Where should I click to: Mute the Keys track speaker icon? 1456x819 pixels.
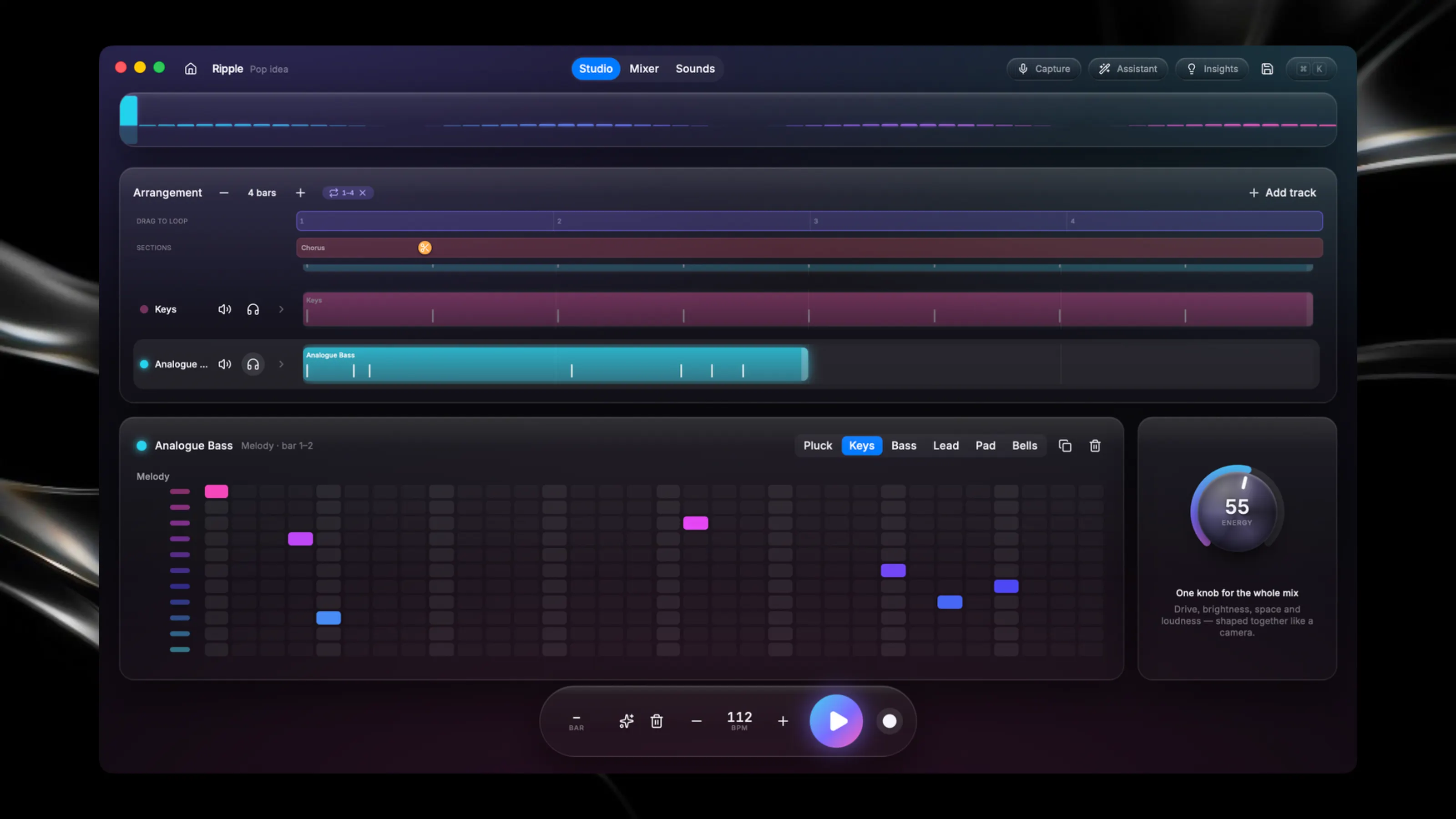(x=224, y=309)
